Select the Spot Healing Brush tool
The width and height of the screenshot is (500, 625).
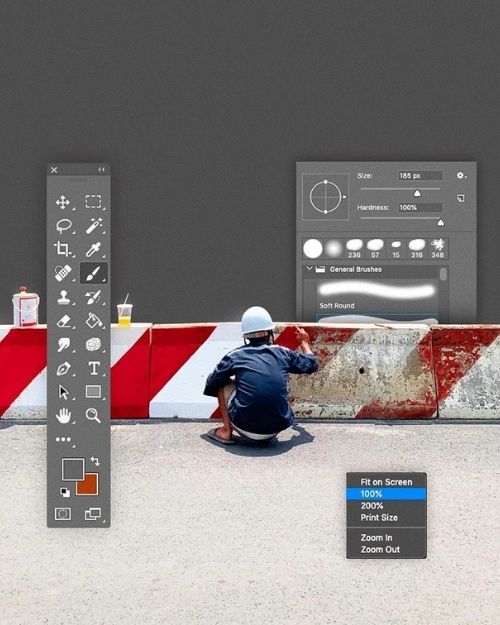[63, 273]
